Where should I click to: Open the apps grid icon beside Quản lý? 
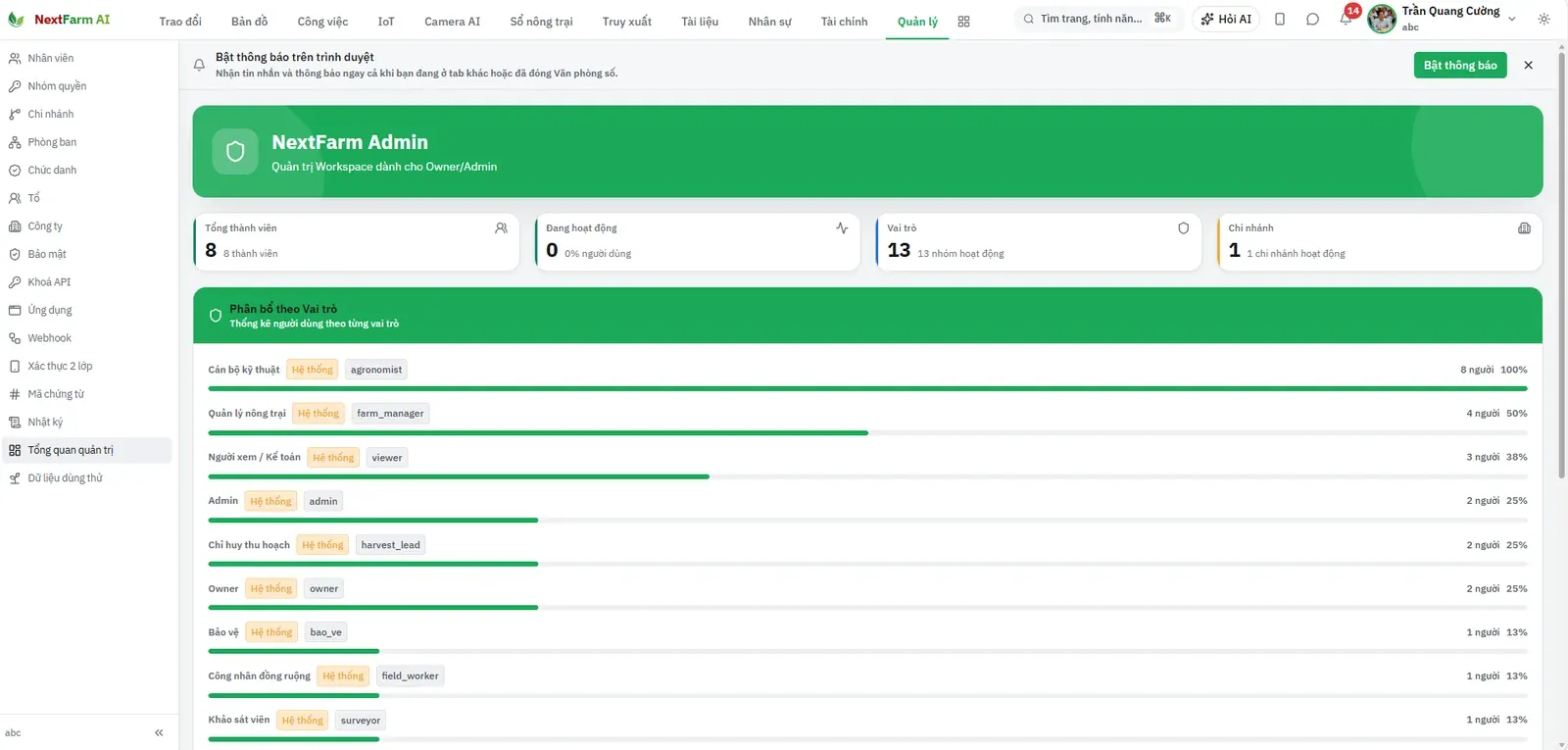(x=963, y=22)
